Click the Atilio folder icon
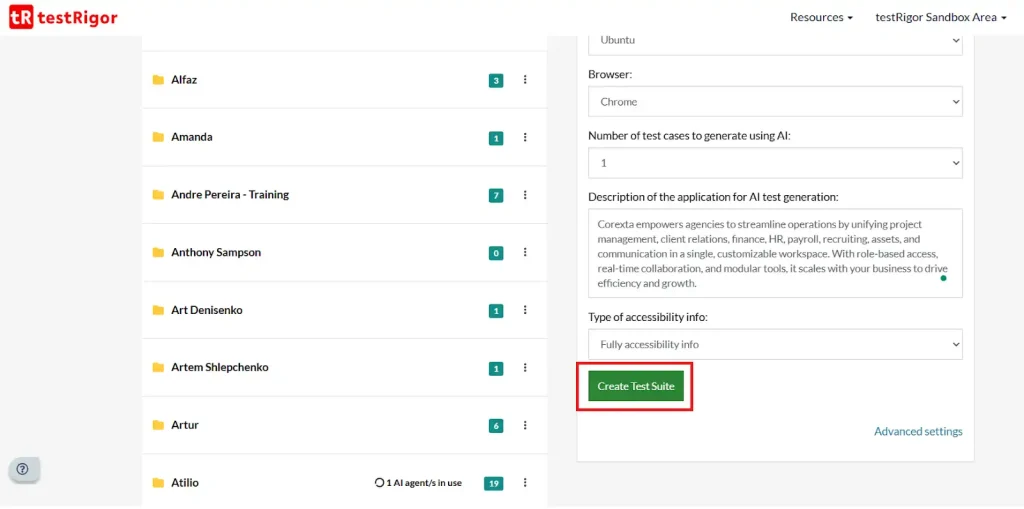The image size is (1024, 509). (158, 482)
